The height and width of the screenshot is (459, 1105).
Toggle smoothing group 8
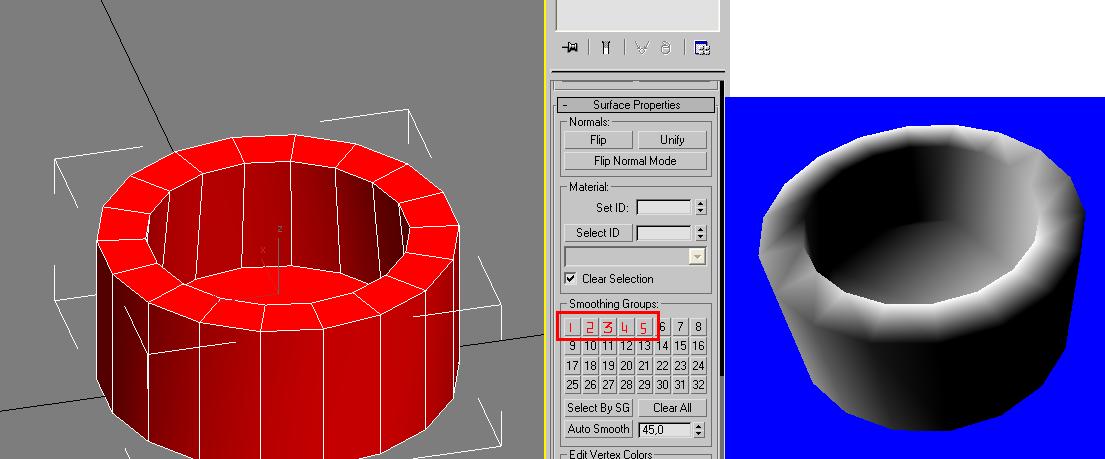pos(698,326)
